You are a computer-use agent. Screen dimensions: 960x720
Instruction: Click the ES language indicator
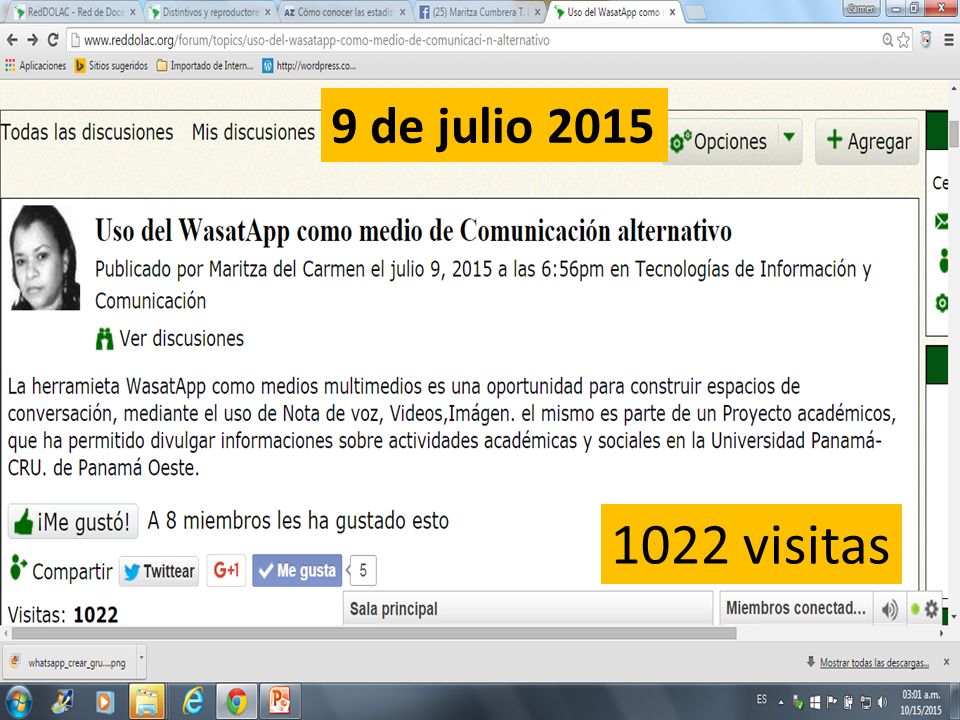pos(762,699)
